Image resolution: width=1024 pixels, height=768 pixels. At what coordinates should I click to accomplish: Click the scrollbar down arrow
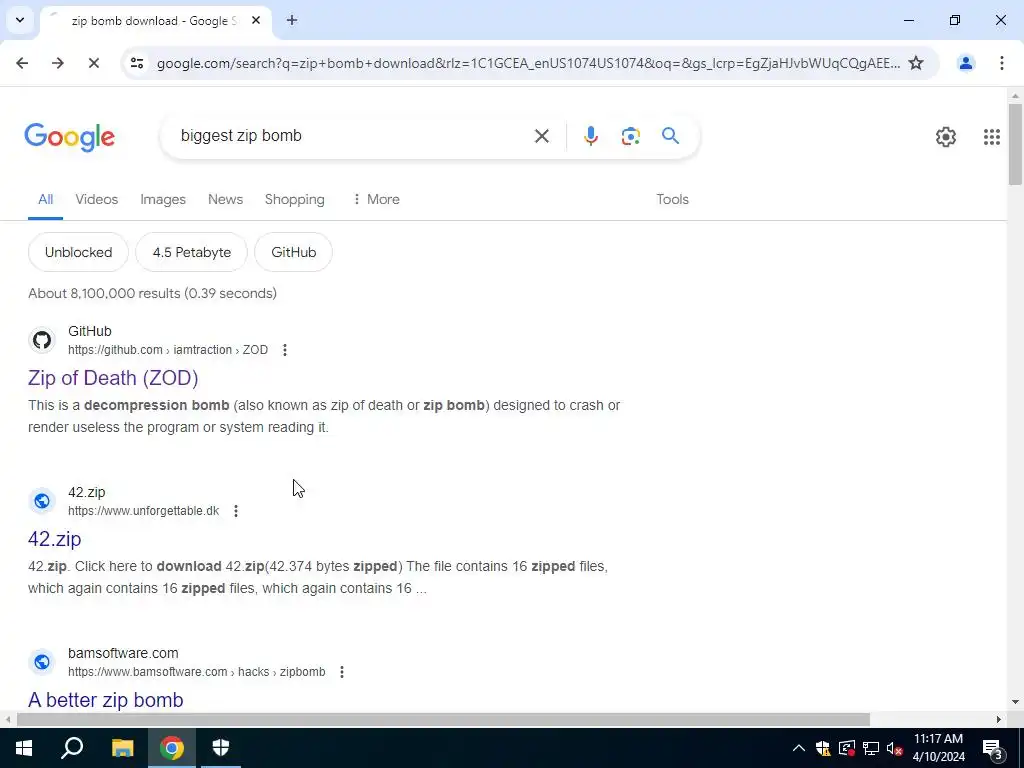pyautogui.click(x=1015, y=702)
